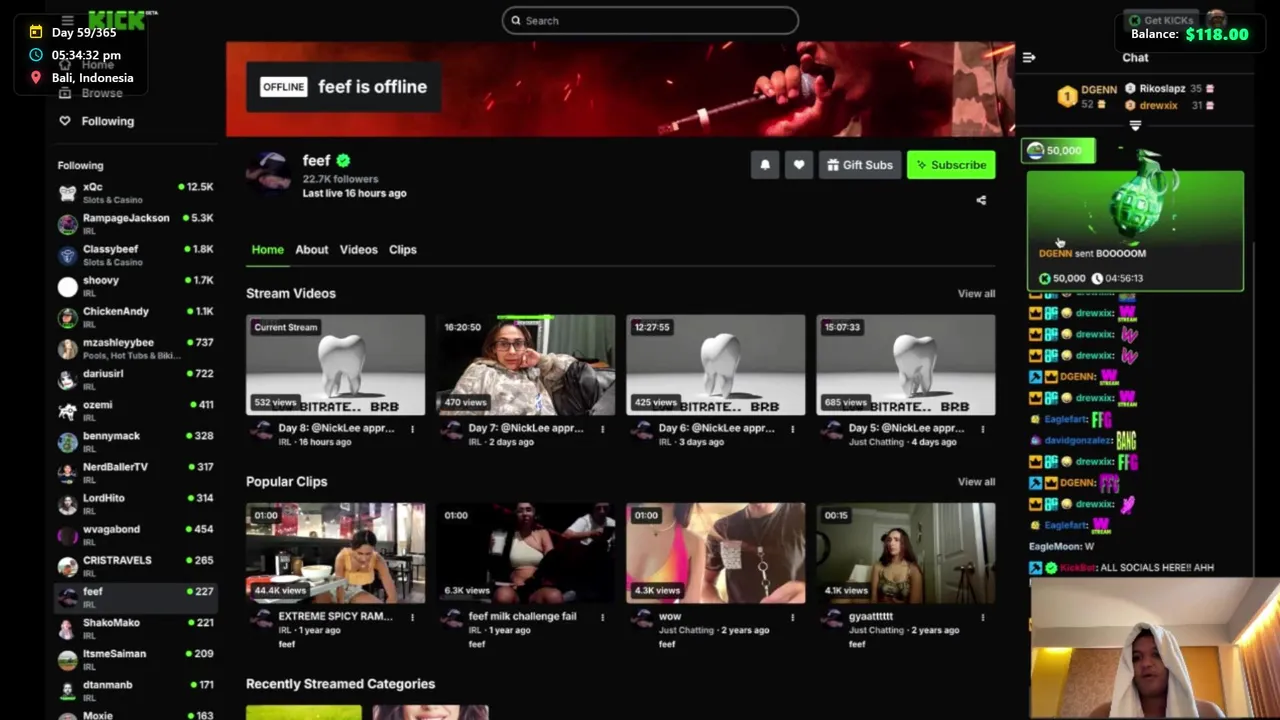
Task: Click the heart follow icon
Action: [x=799, y=165]
